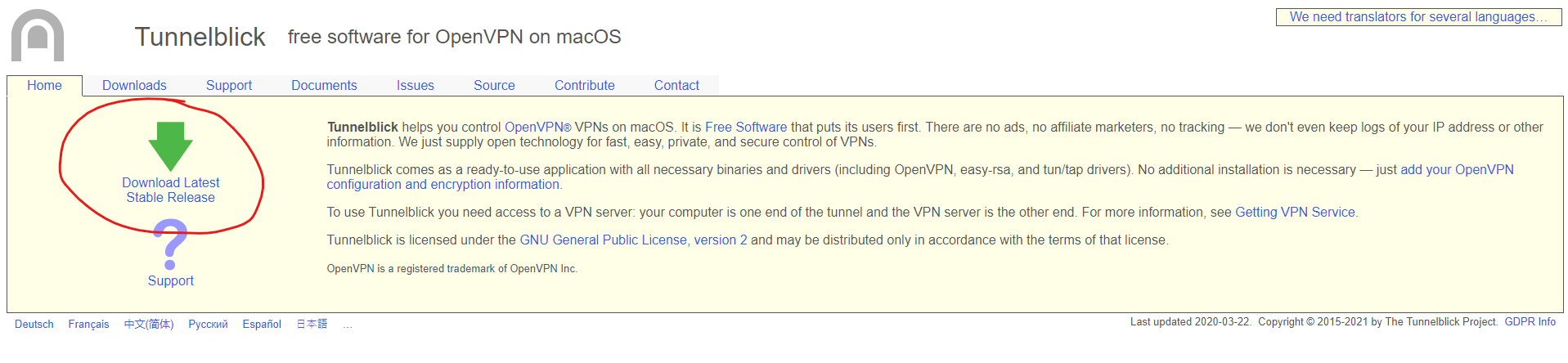Click 'free software for OpenVPN on macOS' tagline
The width and height of the screenshot is (1568, 363).
(x=454, y=37)
